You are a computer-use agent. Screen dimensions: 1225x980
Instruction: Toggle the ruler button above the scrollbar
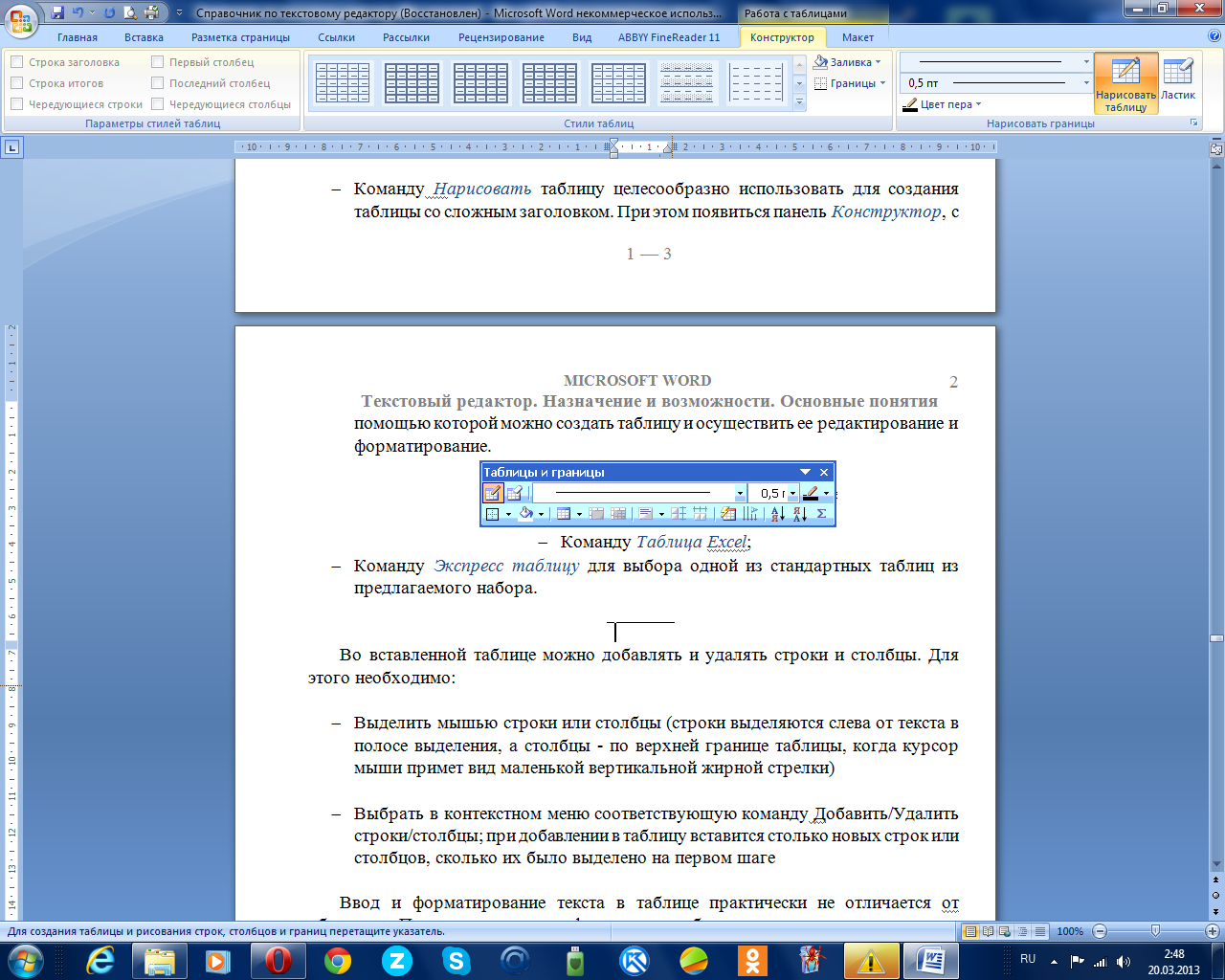tap(1216, 149)
